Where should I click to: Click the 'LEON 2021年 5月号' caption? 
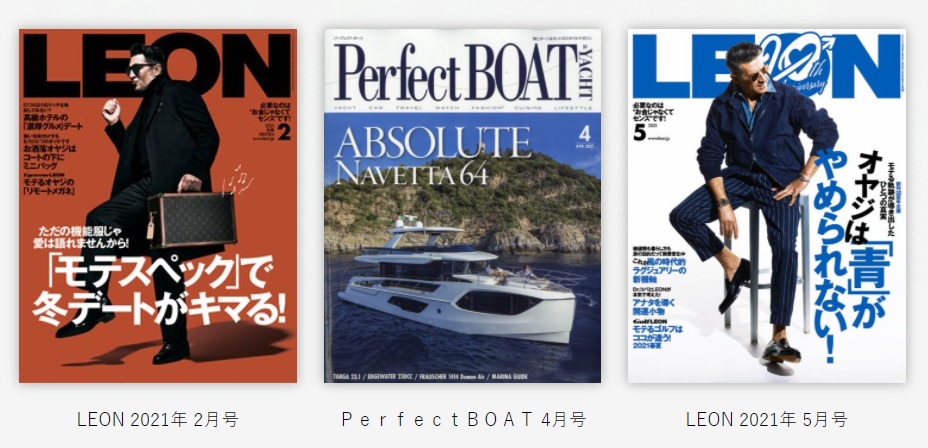tap(766, 420)
